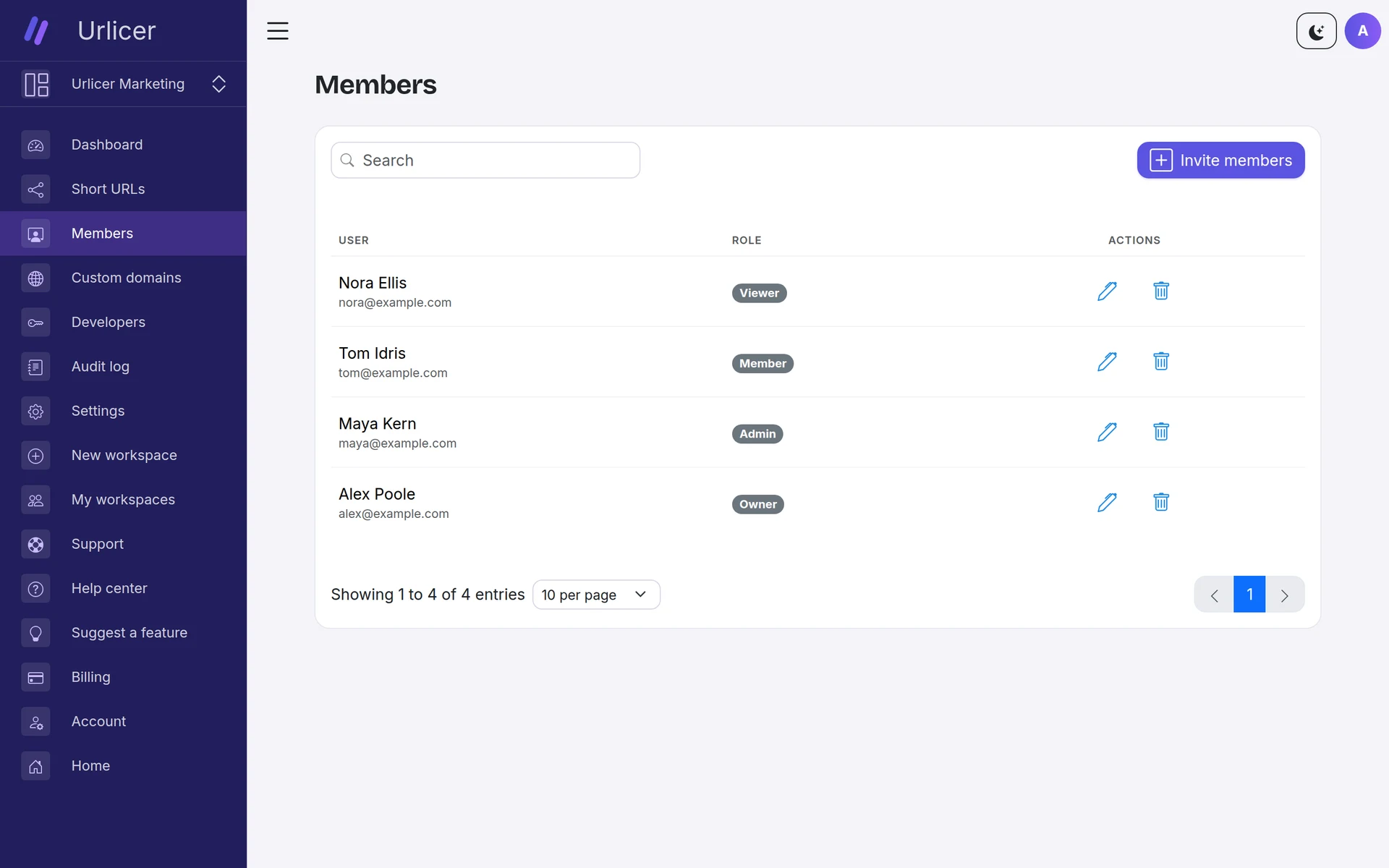Screen dimensions: 1389x868
Task: Open Custom domains page
Action: (x=123, y=278)
